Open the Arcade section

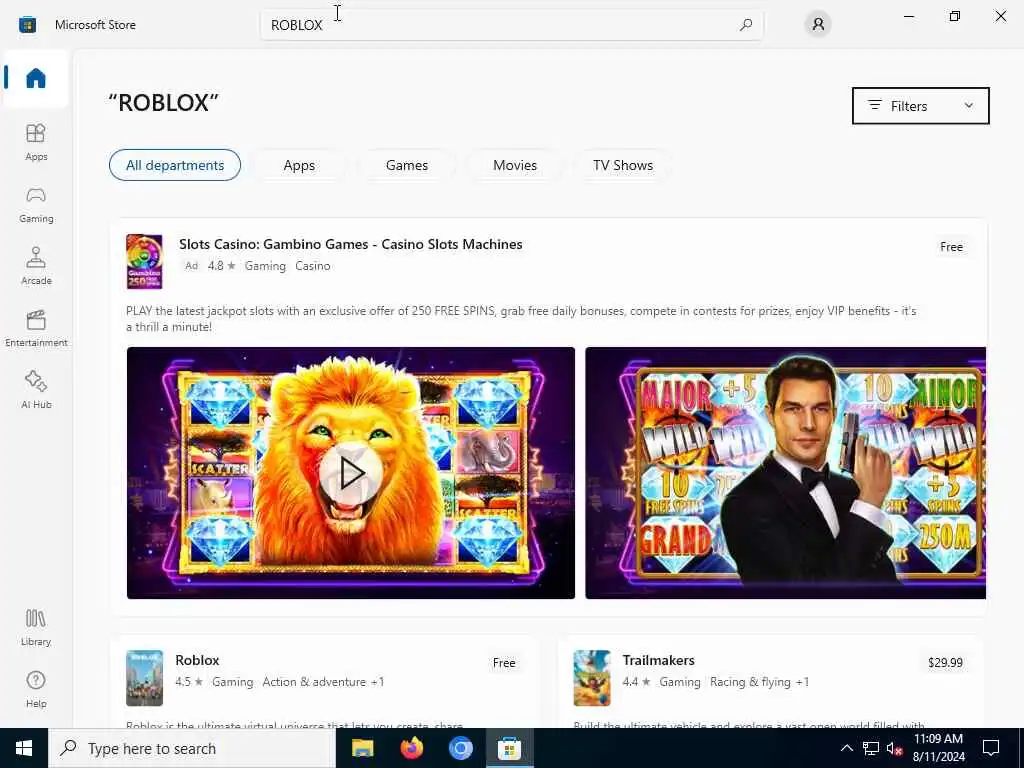coord(36,266)
